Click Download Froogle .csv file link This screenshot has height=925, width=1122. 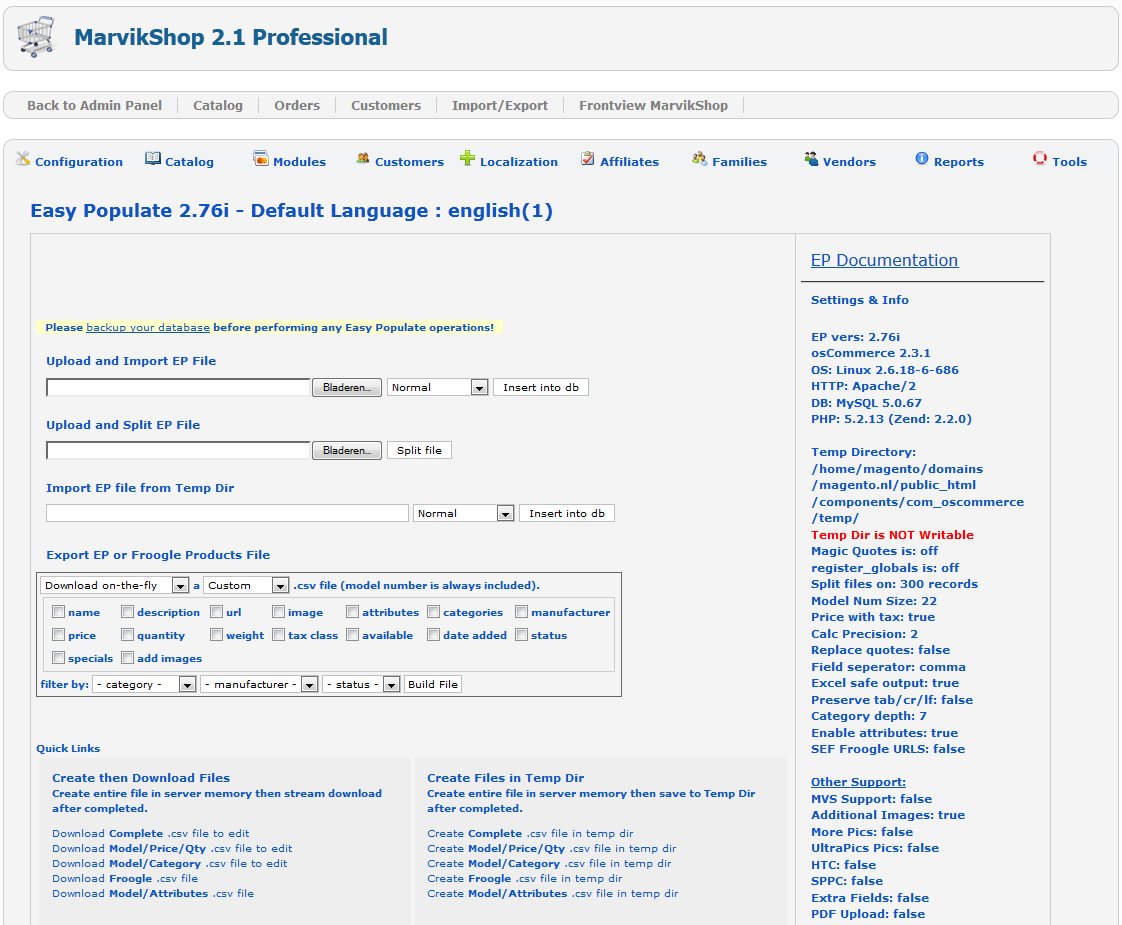click(x=125, y=878)
